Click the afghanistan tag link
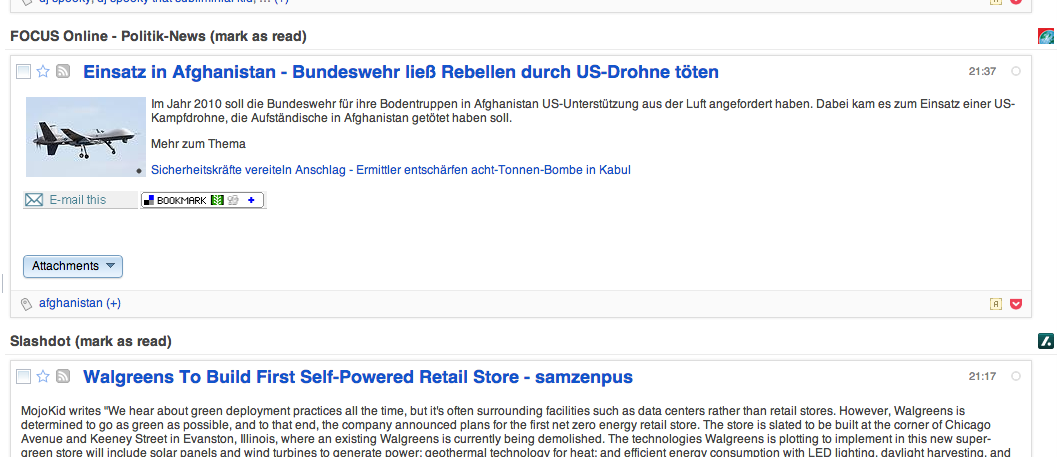This screenshot has width=1057, height=457. pyautogui.click(x=71, y=303)
